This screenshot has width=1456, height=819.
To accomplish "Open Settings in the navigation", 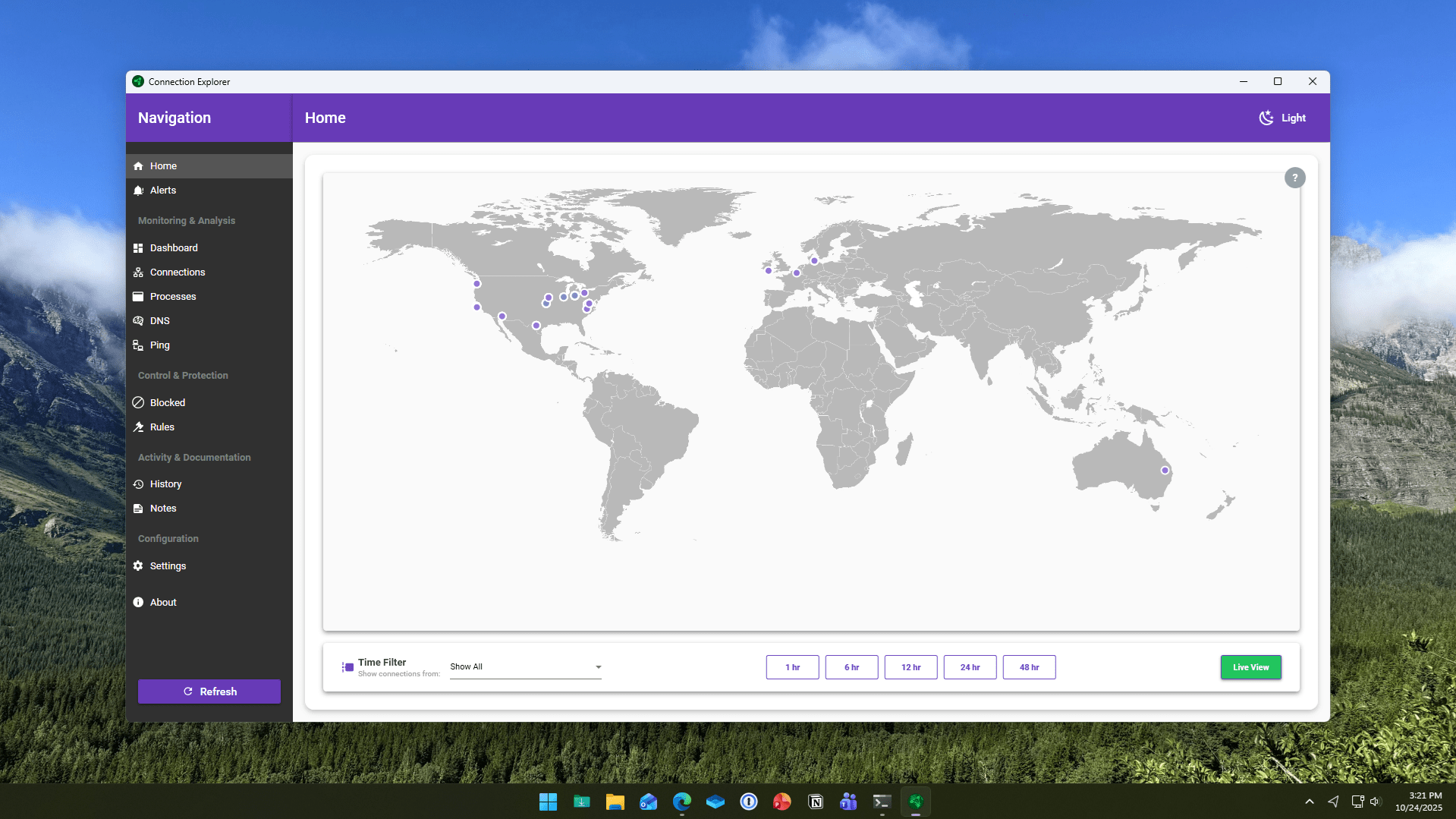I will [168, 566].
